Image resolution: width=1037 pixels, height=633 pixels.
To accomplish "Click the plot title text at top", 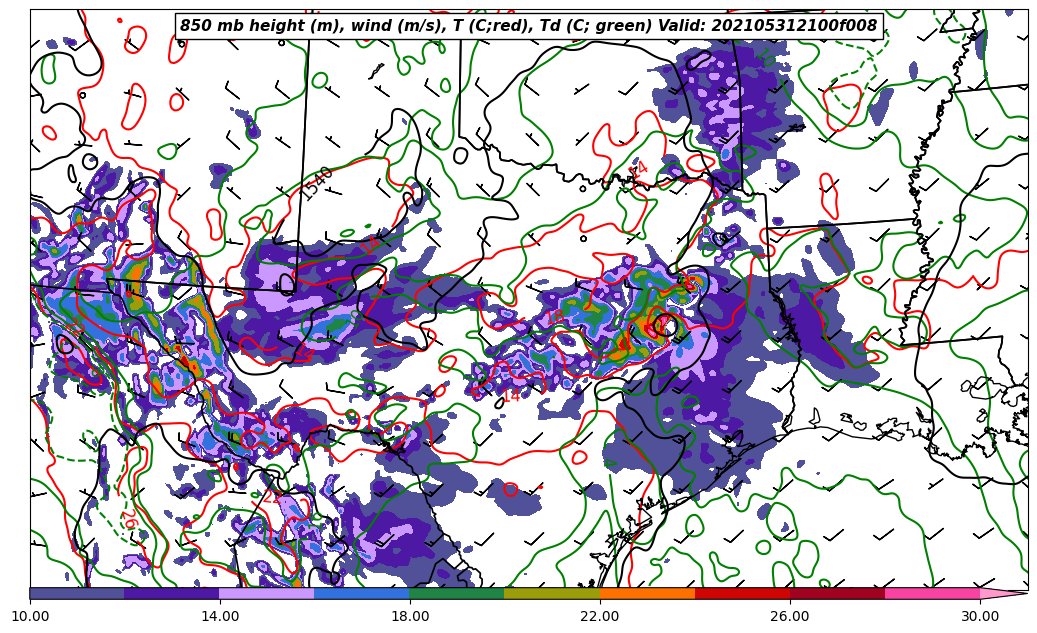I will (x=528, y=26).
